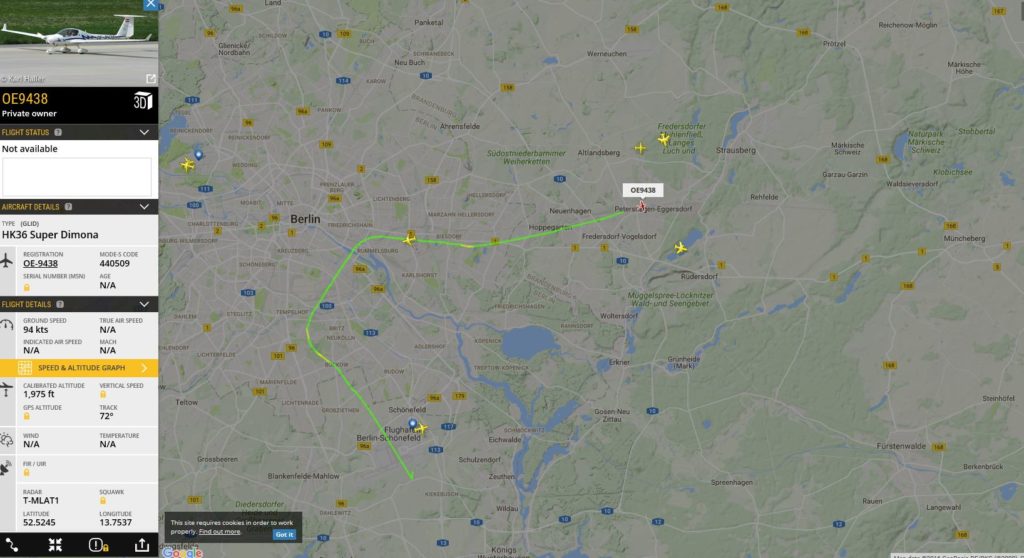This screenshot has width=1024, height=558.
Task: Open the alert icon with lock
Action: (x=99, y=544)
